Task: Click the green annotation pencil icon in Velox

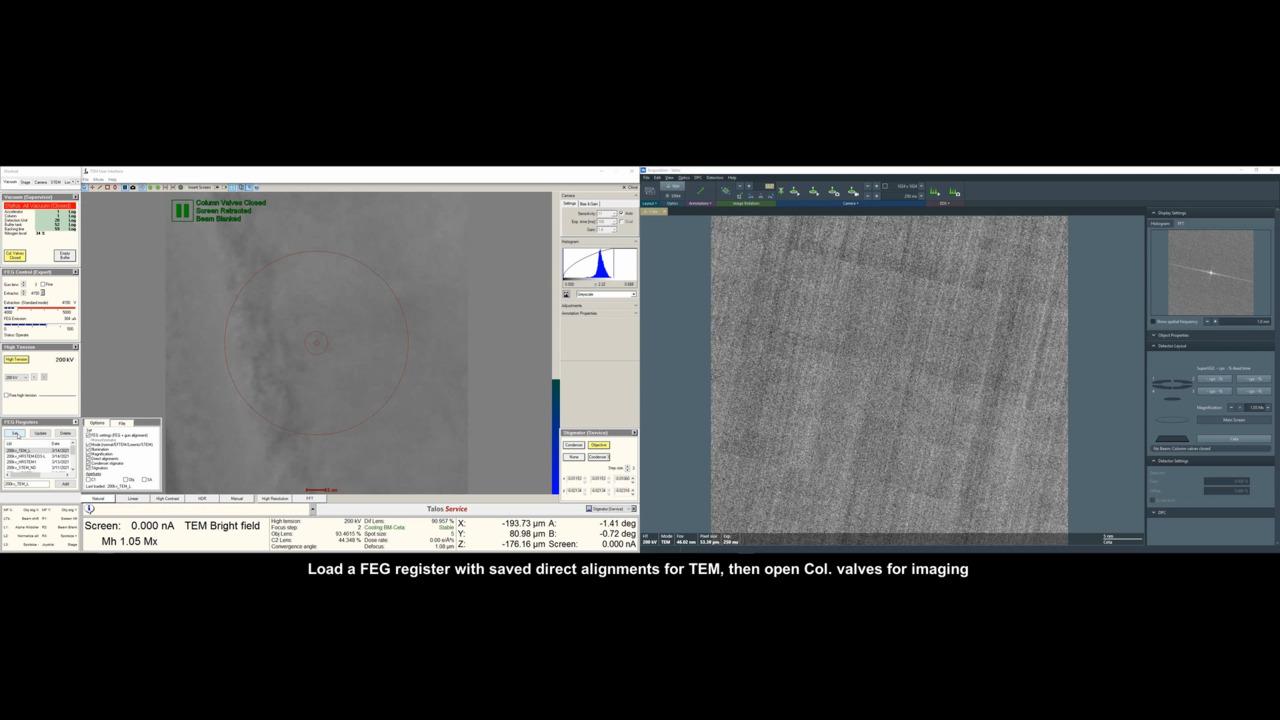Action: pos(701,190)
